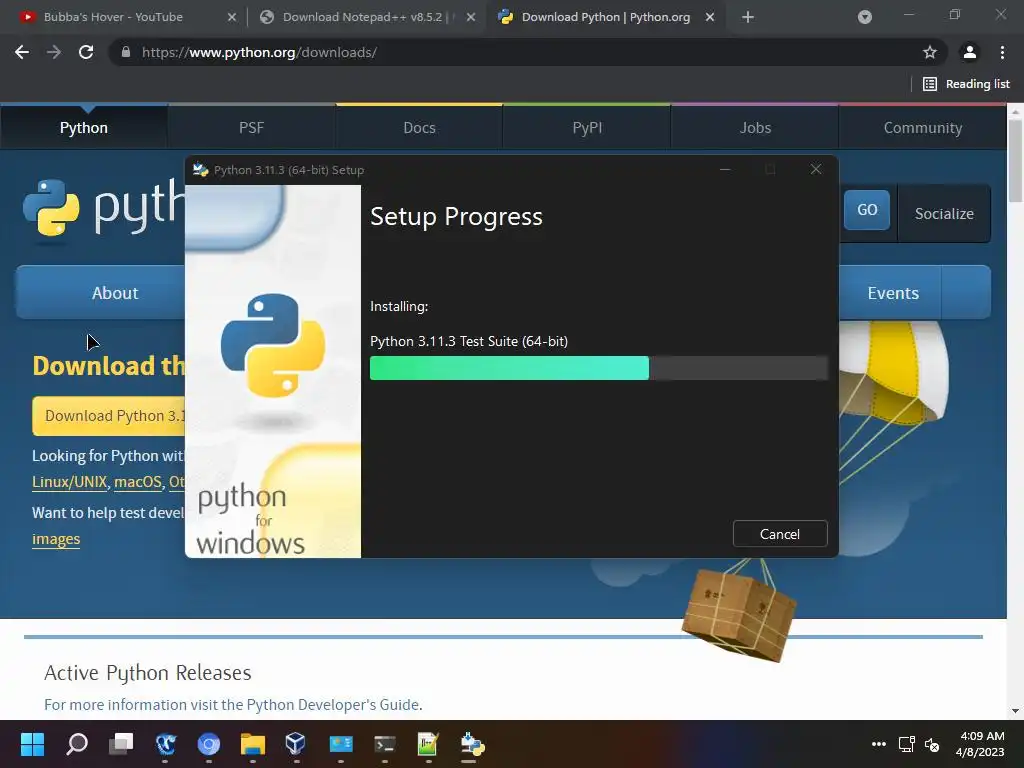This screenshot has width=1024, height=768.
Task: Open the blue dragon taskbar app
Action: tap(165, 744)
